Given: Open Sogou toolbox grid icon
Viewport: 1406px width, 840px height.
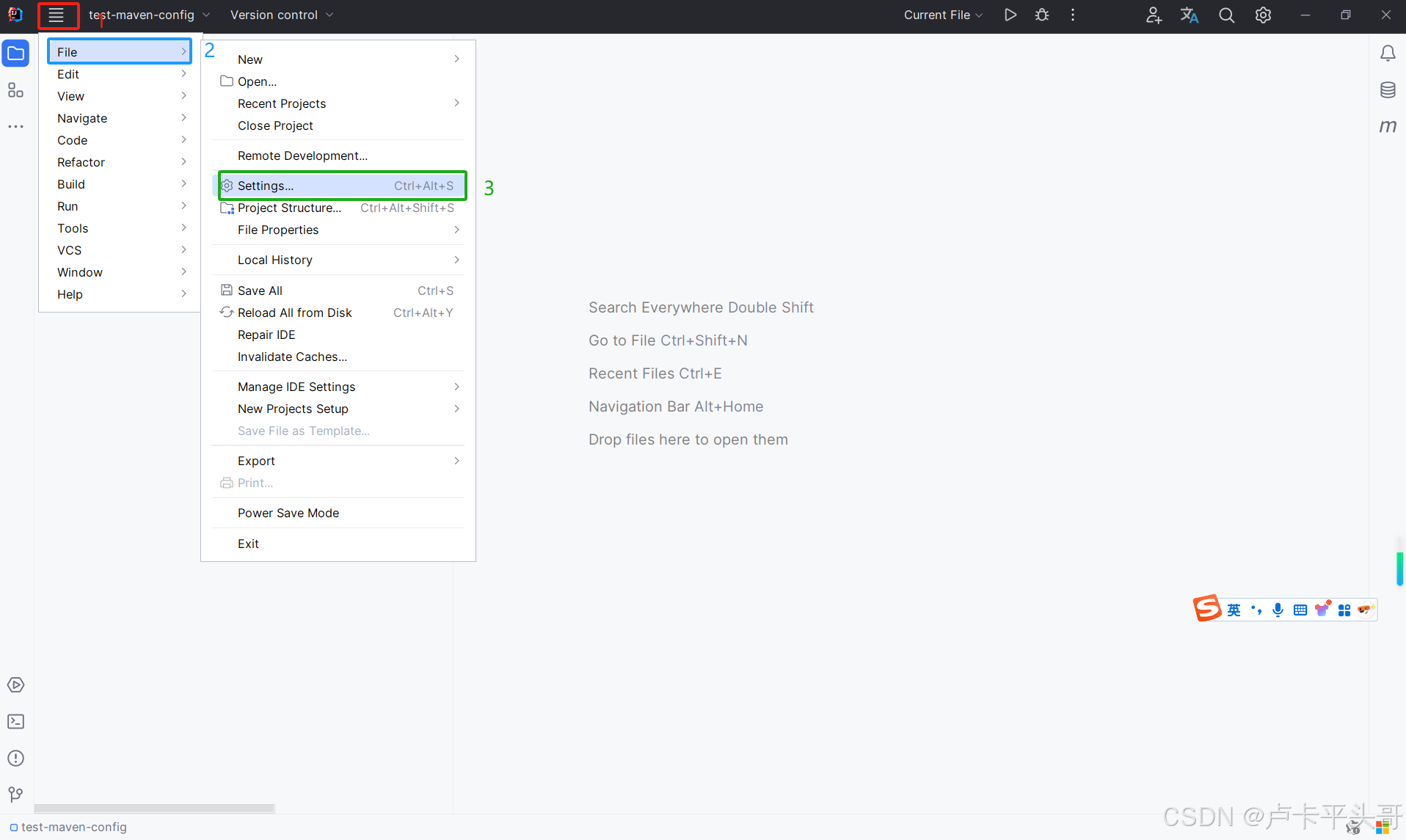Looking at the screenshot, I should (1344, 610).
